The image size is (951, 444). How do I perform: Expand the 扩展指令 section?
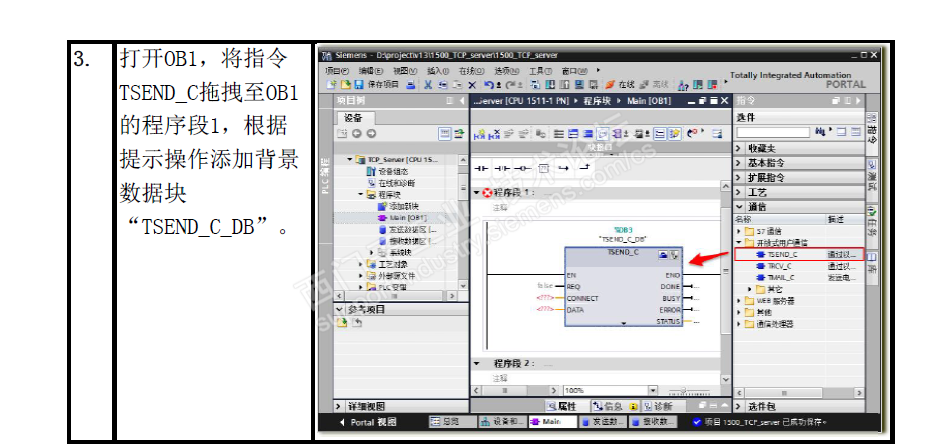[739, 178]
